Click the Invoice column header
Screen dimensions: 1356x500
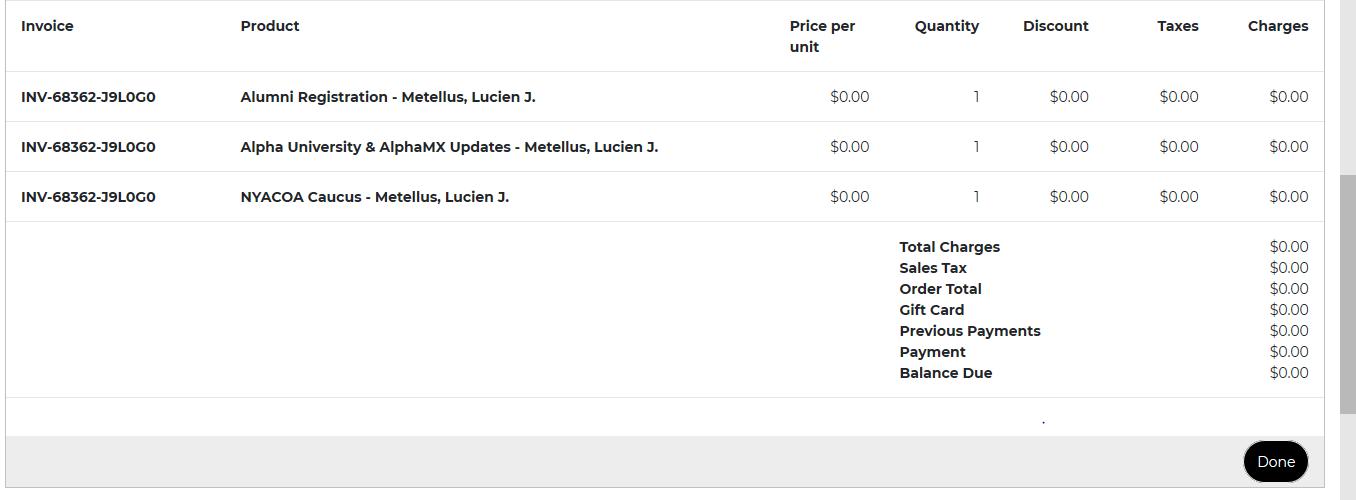click(x=47, y=26)
